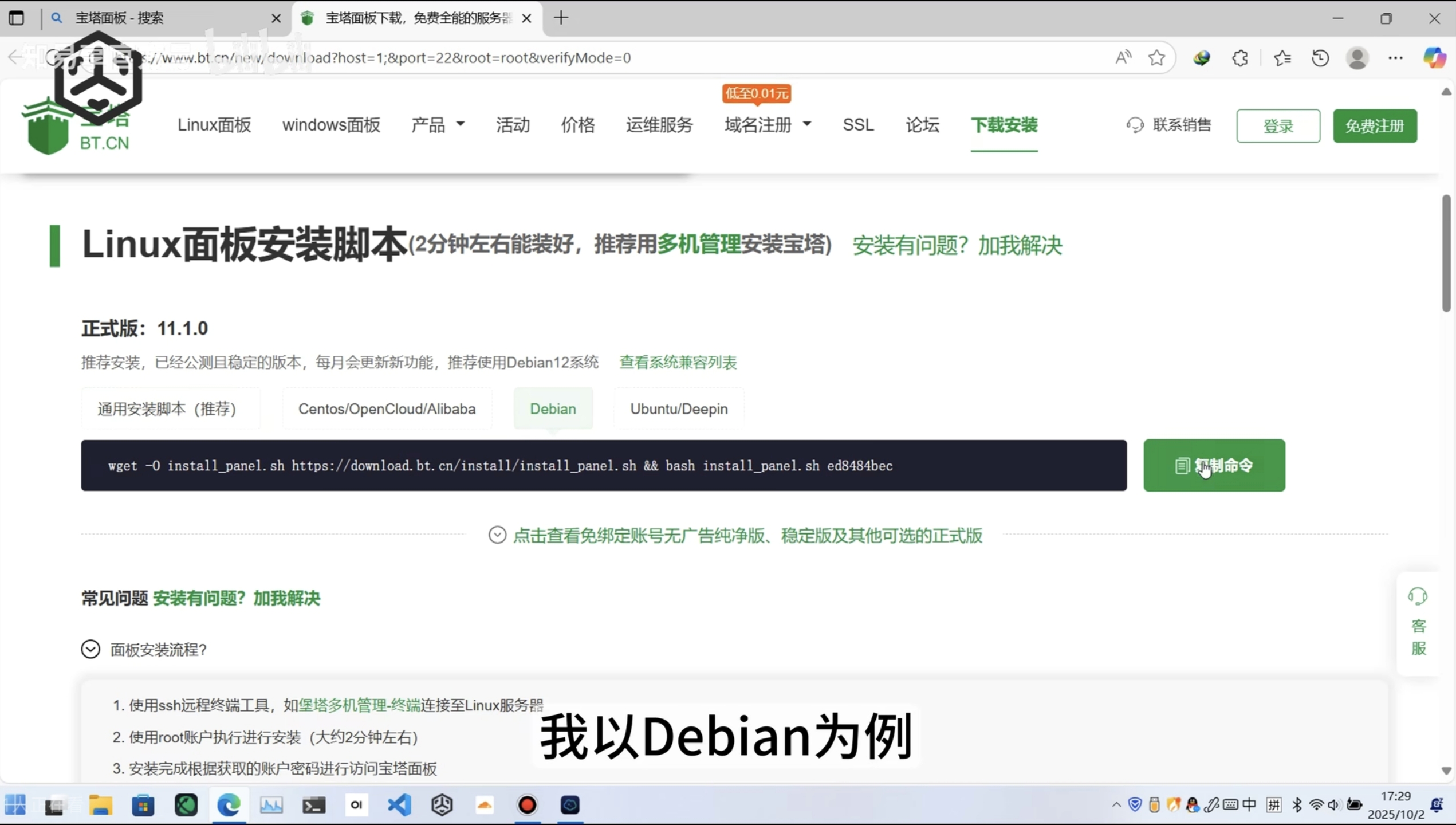Image resolution: width=1456 pixels, height=825 pixels.
Task: Open the Copilot sidebar icon
Action: [1434, 58]
